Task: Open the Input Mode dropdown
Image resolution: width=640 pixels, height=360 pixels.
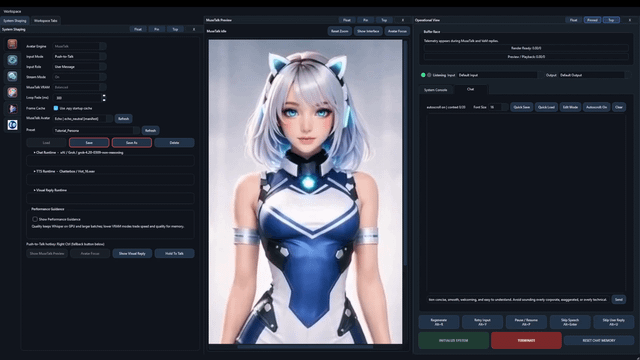Action: pos(80,56)
